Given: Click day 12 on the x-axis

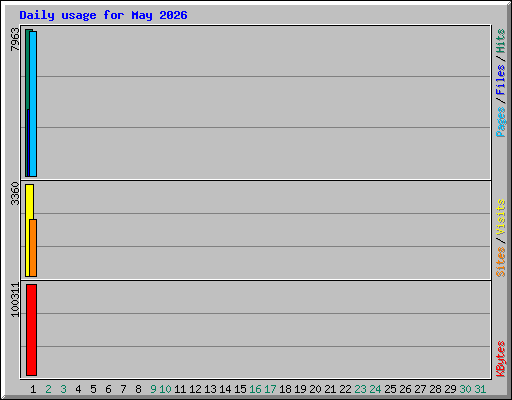Looking at the screenshot, I should point(195,389).
